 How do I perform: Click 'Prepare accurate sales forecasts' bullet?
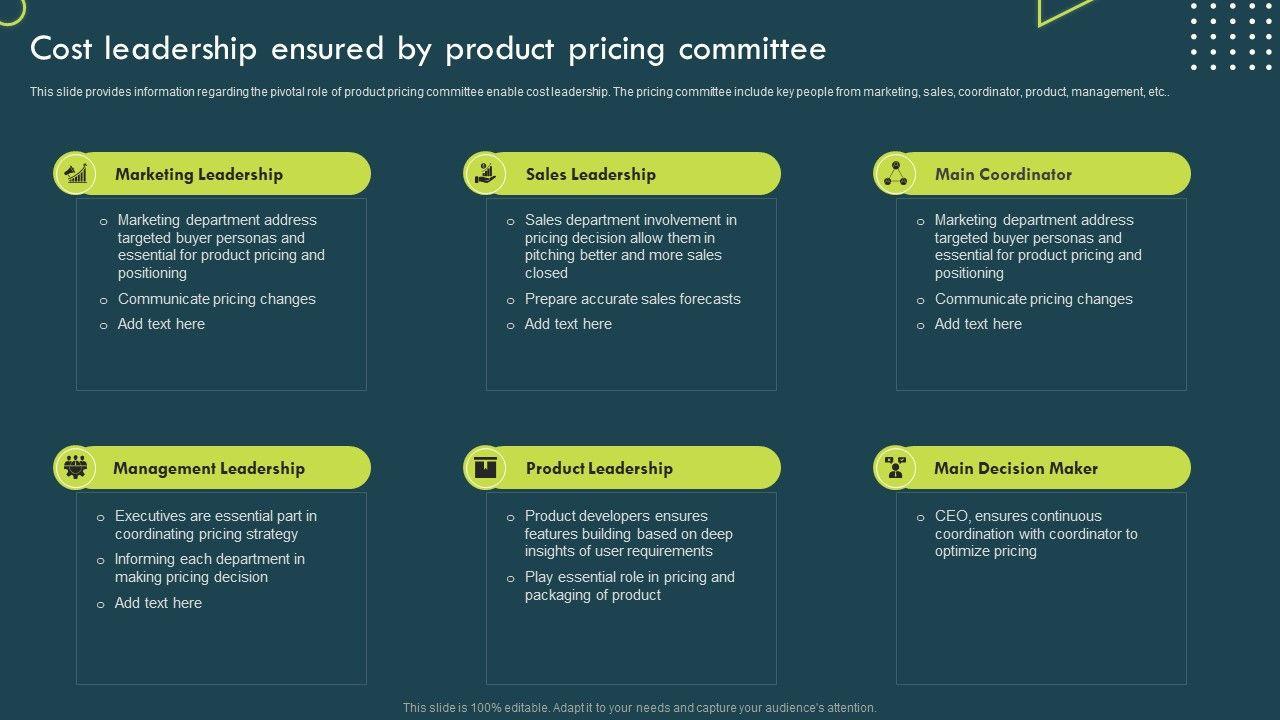(x=632, y=299)
